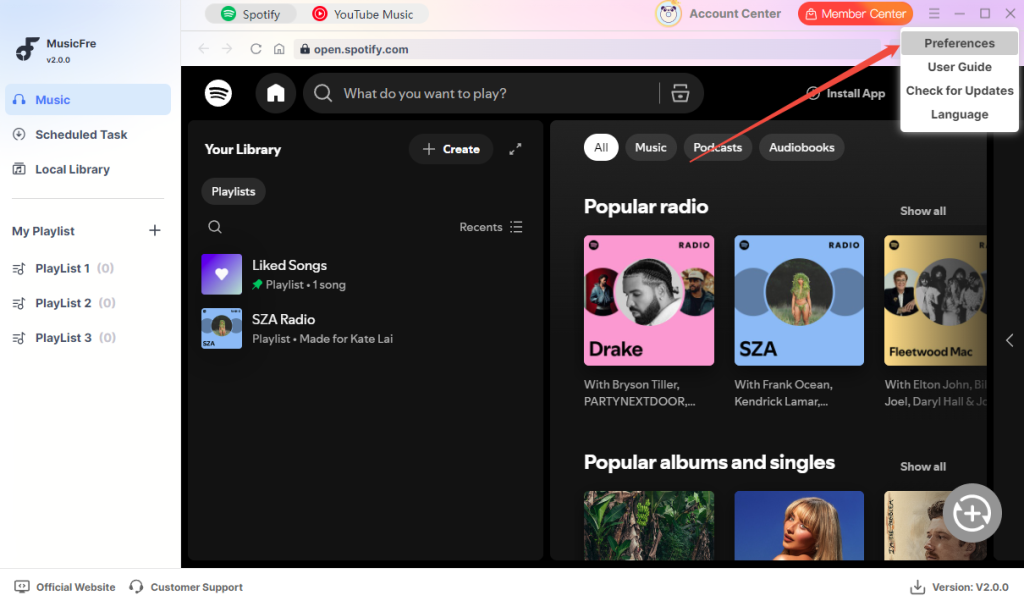Viewport: 1024px width, 601px height.
Task: Click the Version V2.0.0 download icon
Action: point(918,587)
